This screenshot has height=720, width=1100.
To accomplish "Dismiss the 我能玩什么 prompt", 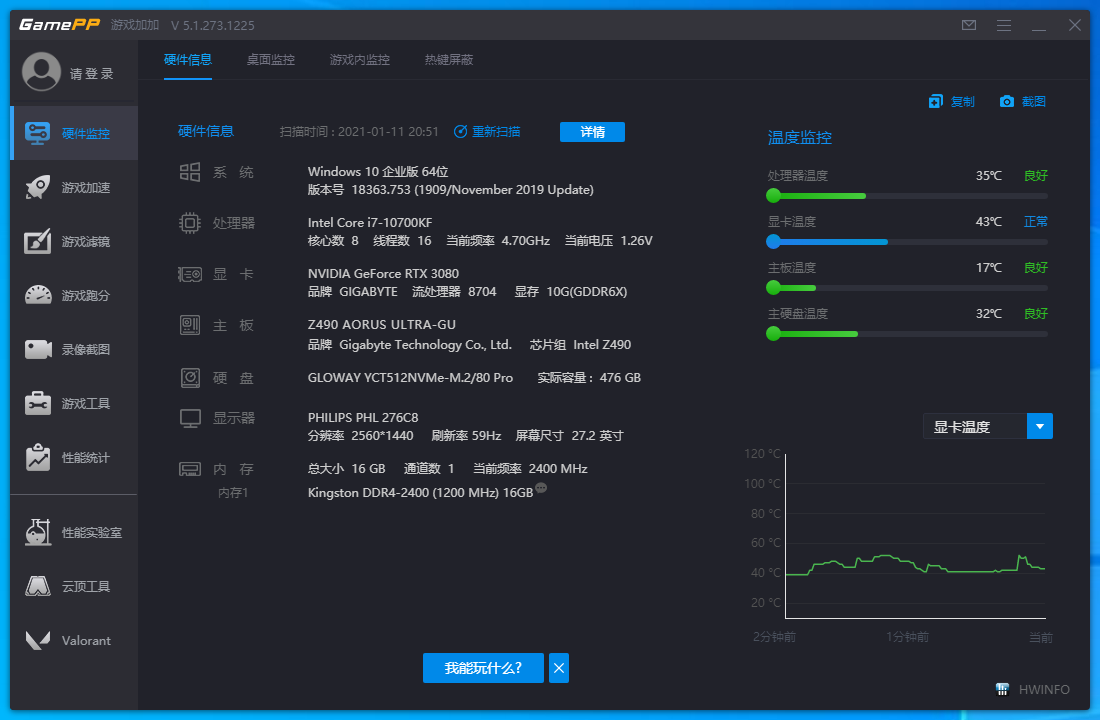I will [x=558, y=668].
